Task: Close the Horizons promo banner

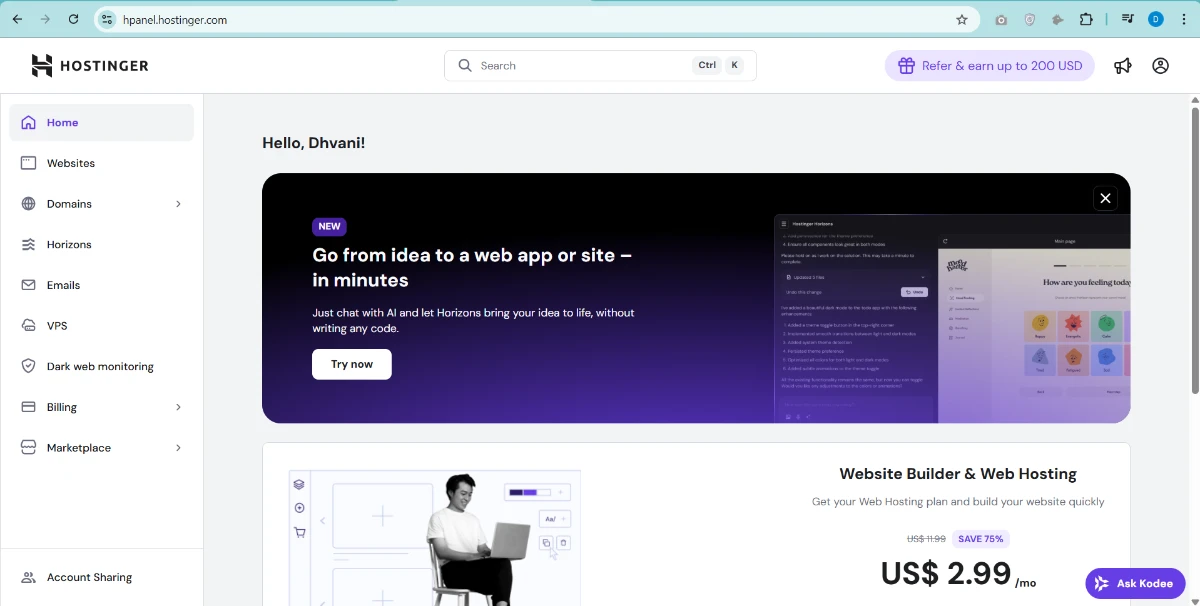Action: tap(1105, 198)
